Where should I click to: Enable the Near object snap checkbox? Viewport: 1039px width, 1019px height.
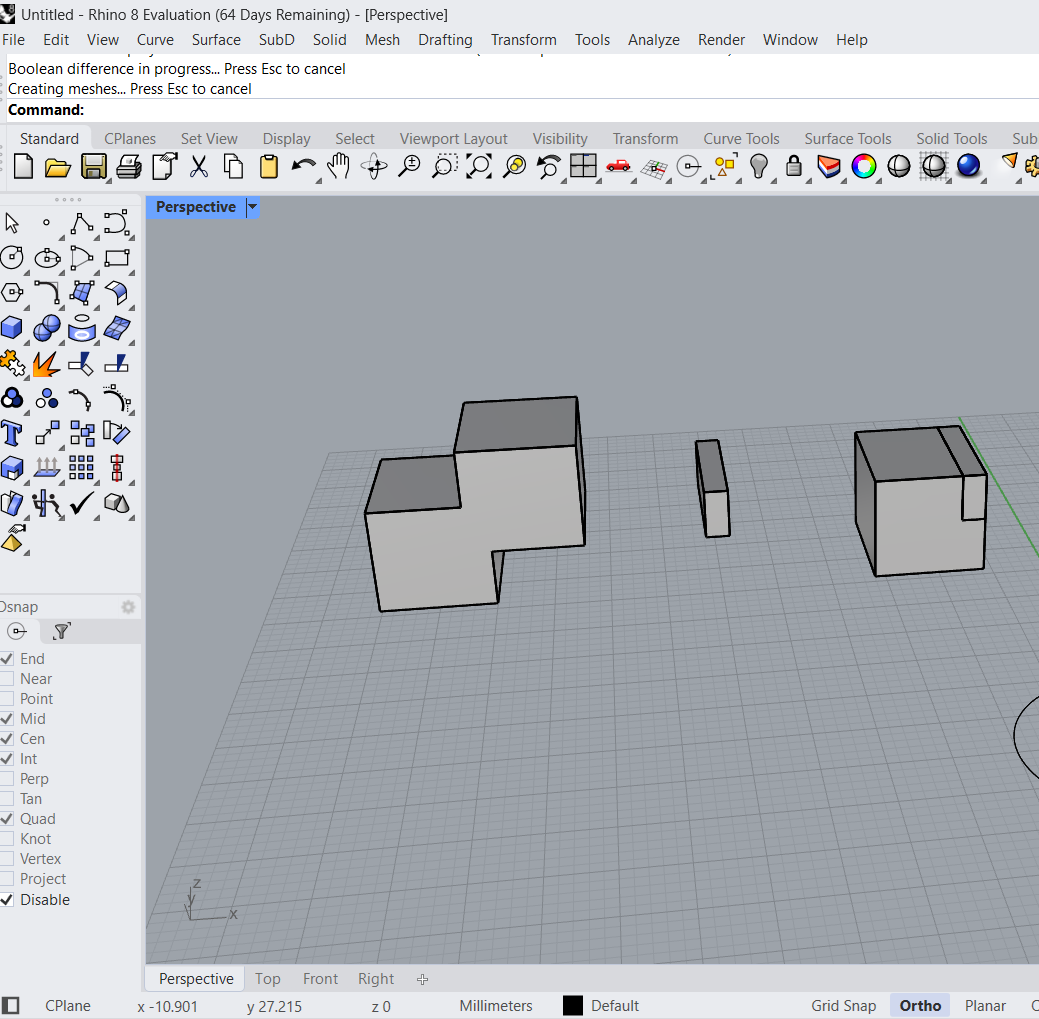8,679
